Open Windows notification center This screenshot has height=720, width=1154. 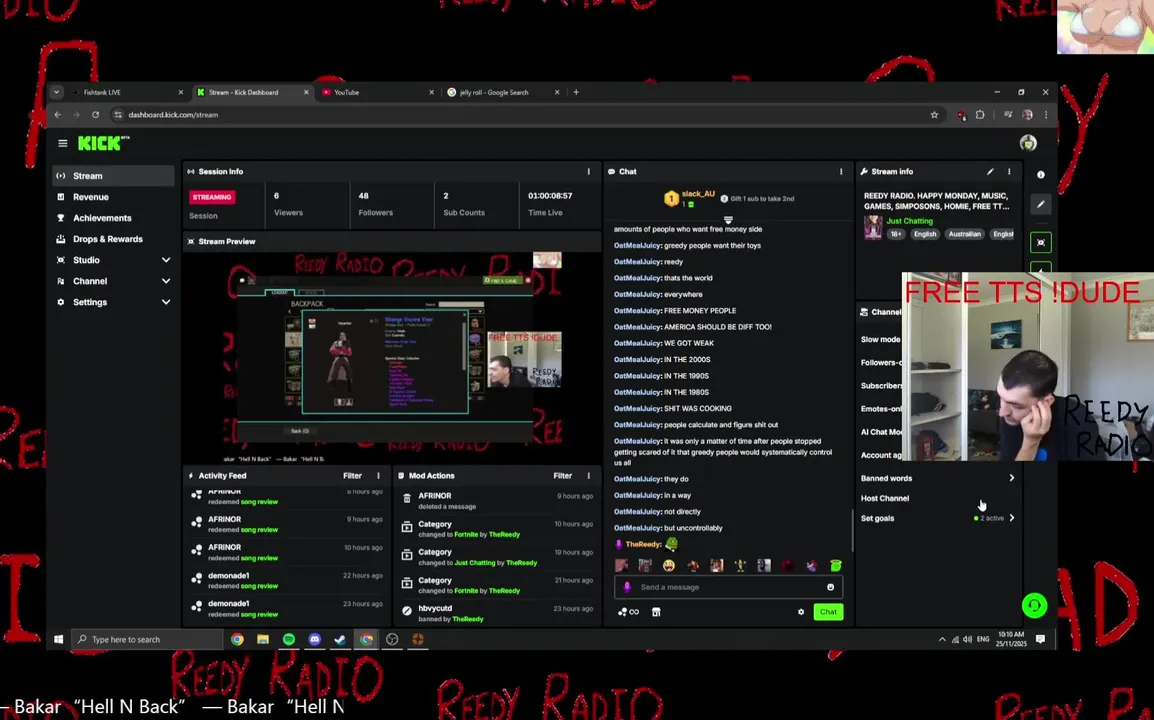(x=1040, y=639)
